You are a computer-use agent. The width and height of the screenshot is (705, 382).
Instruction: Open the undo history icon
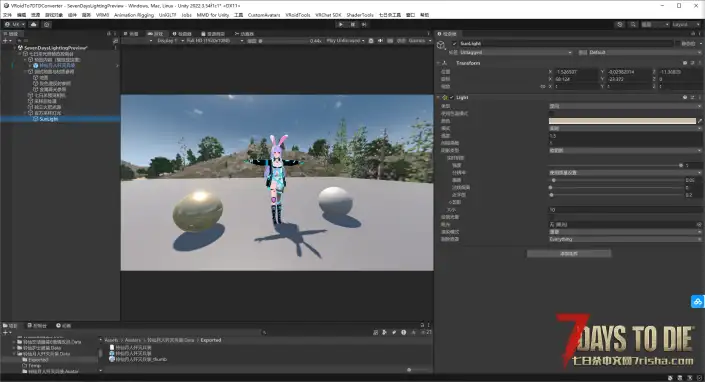(620, 24)
